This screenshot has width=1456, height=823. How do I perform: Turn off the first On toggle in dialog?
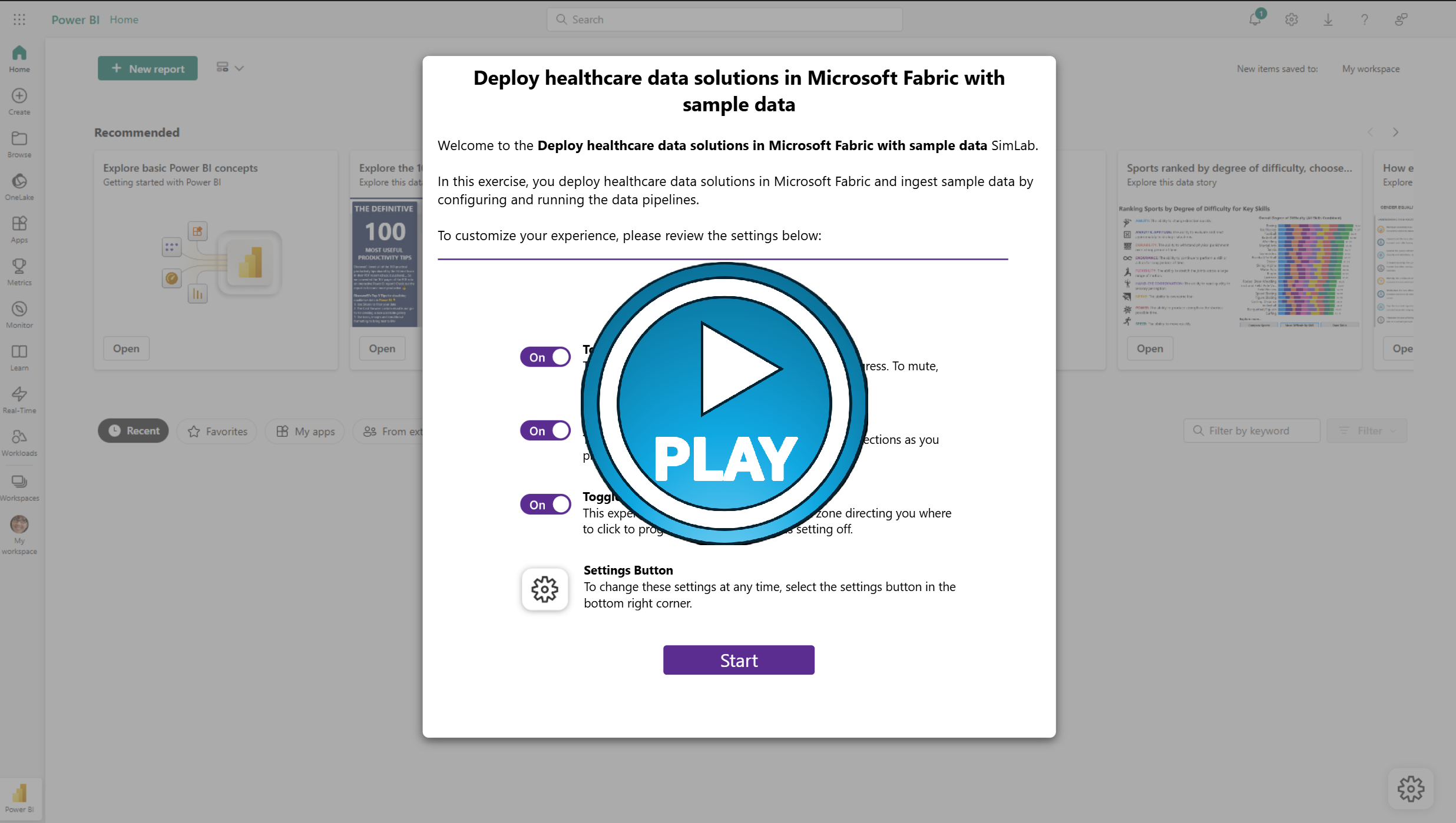(x=545, y=357)
